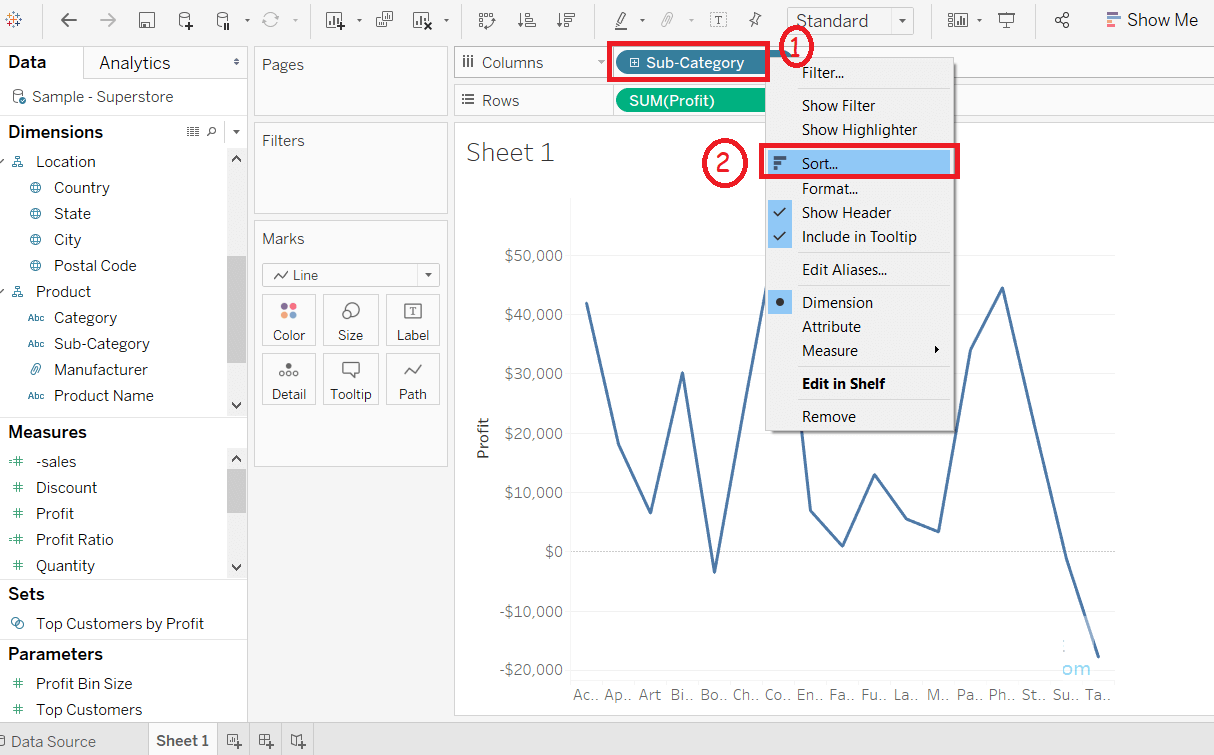Click the Add New Data Source icon
The height and width of the screenshot is (755, 1214).
[x=186, y=20]
